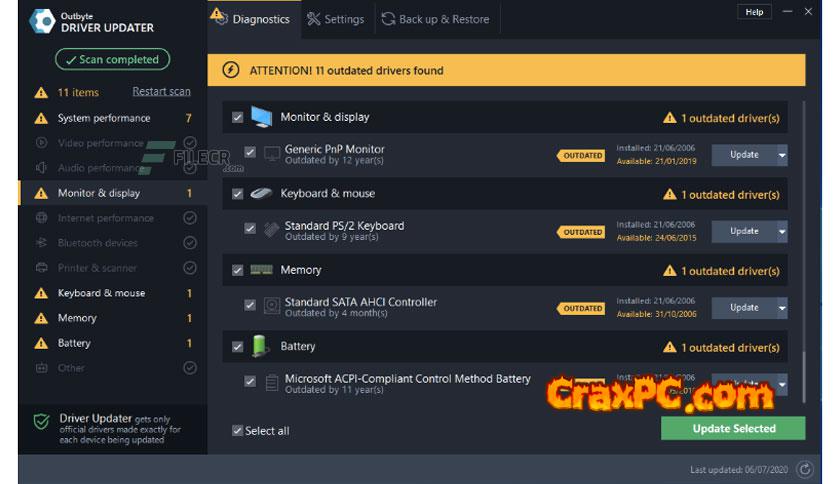Viewport: 836px width, 484px height.
Task: Click the warning triangle beside Monitor & display outdated count
Action: point(670,118)
